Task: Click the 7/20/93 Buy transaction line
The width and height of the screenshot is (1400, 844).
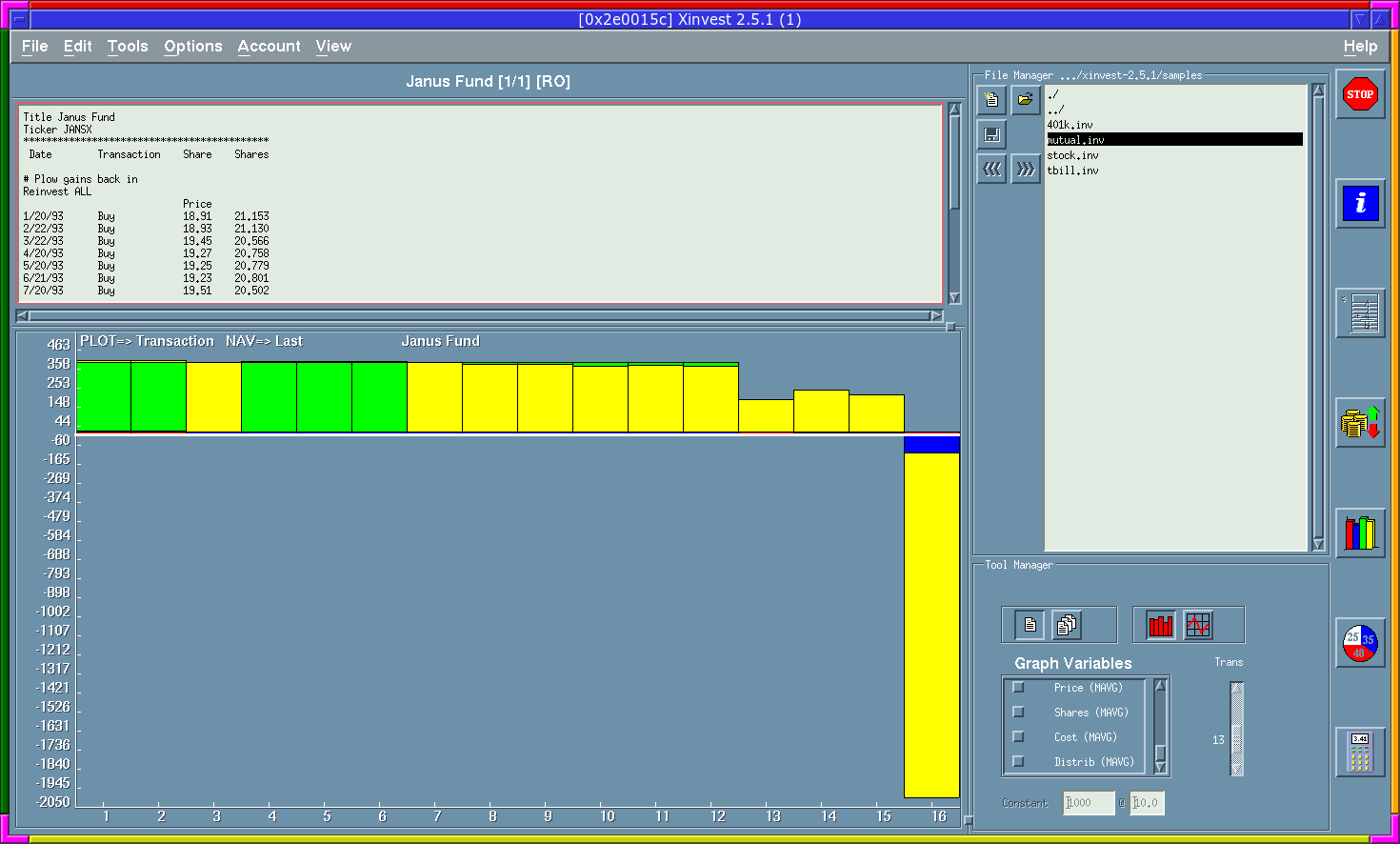Action: point(146,291)
